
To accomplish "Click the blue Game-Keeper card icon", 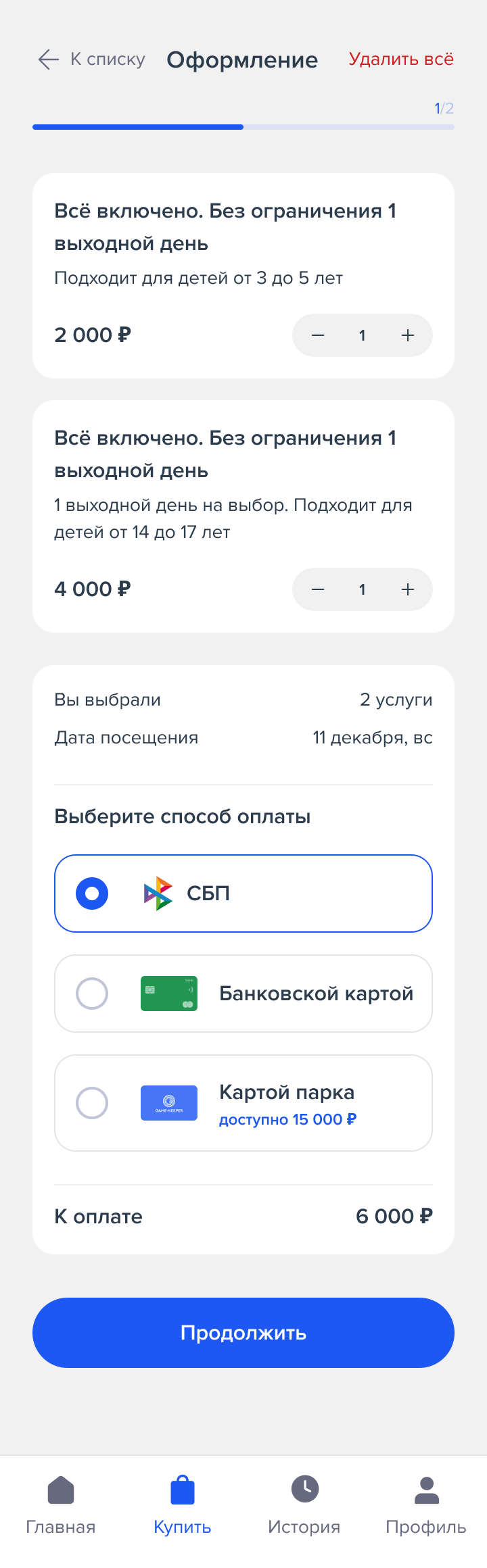I will point(169,1103).
